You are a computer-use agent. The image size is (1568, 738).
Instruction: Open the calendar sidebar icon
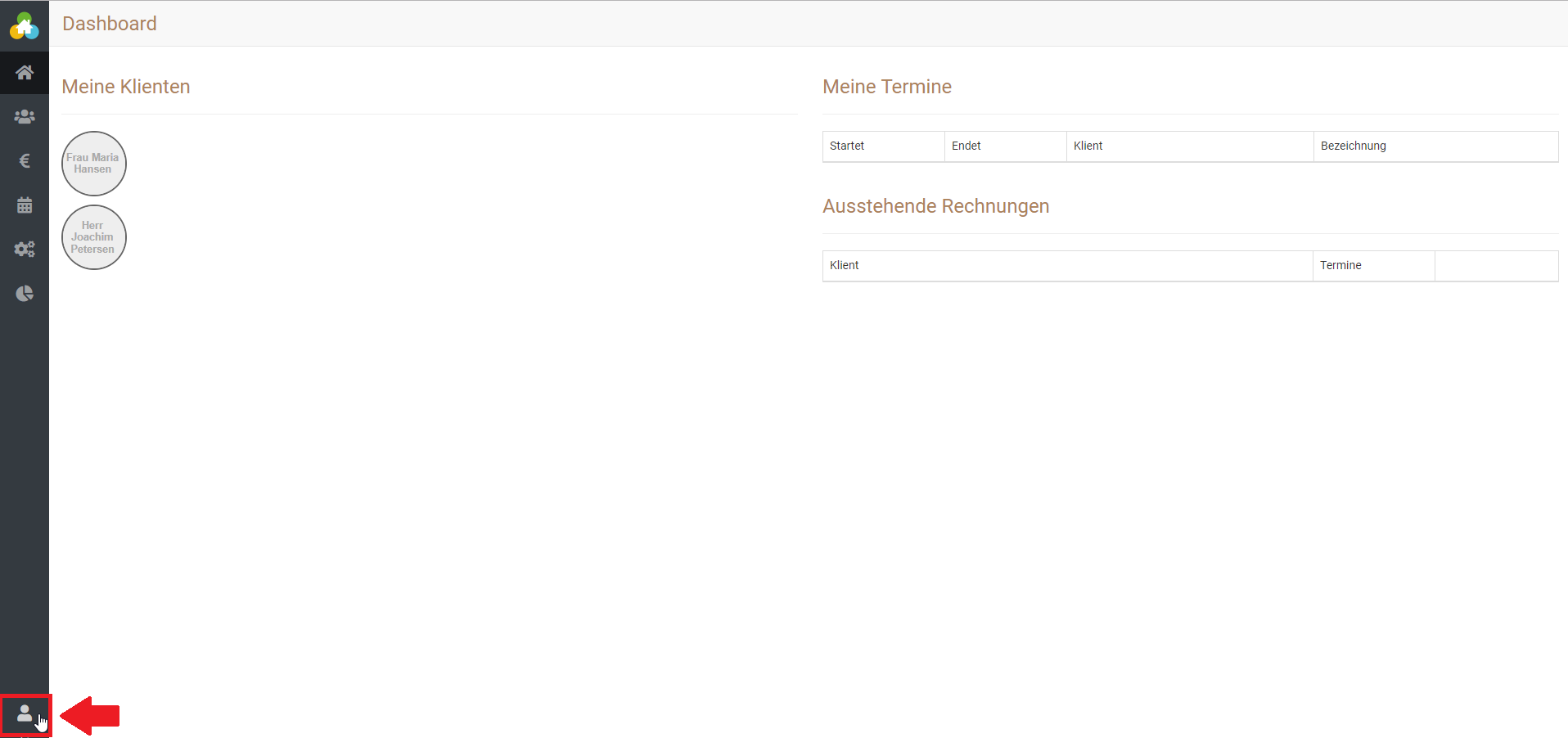(25, 205)
